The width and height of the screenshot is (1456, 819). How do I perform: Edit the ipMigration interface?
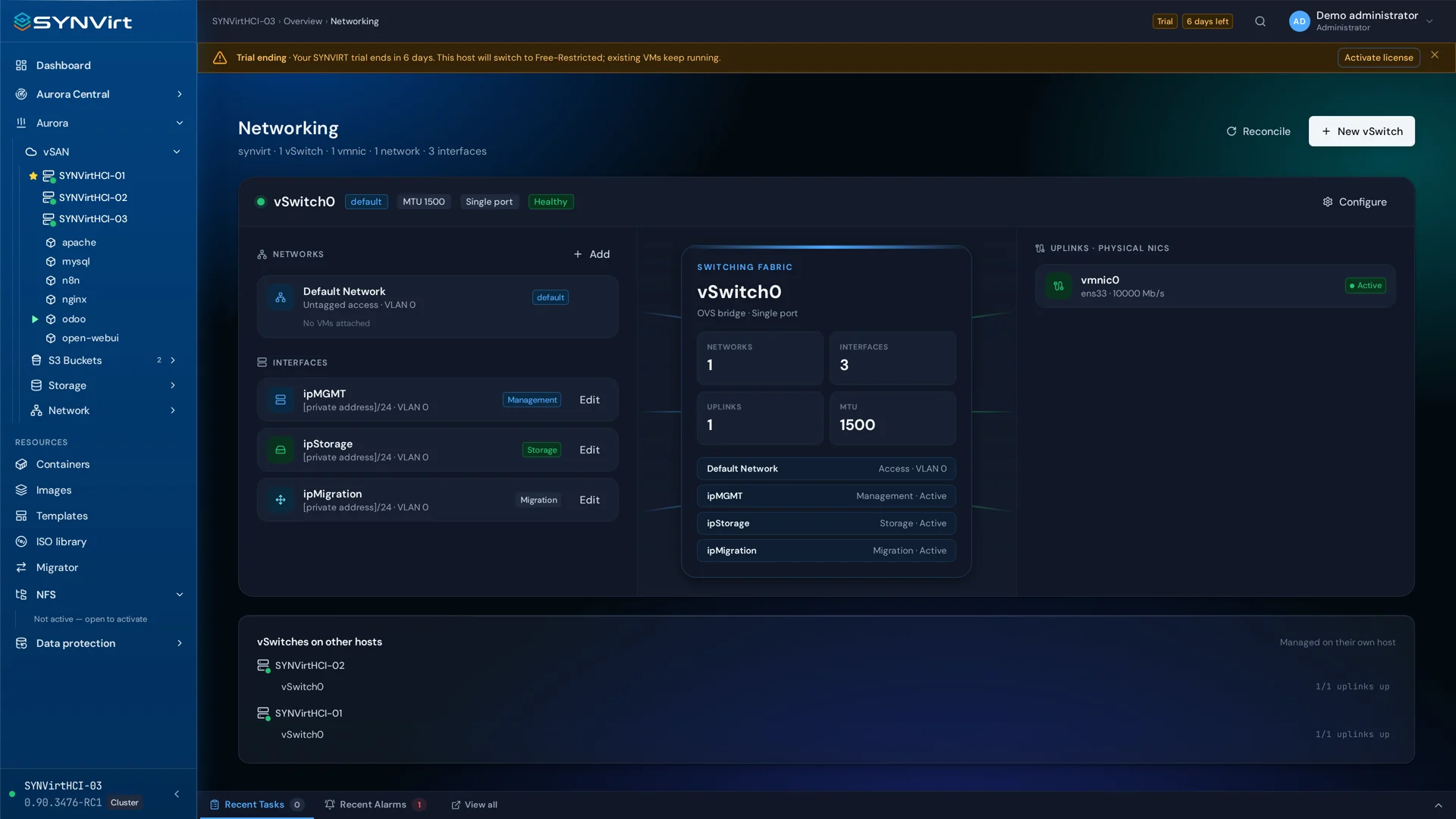(x=589, y=500)
